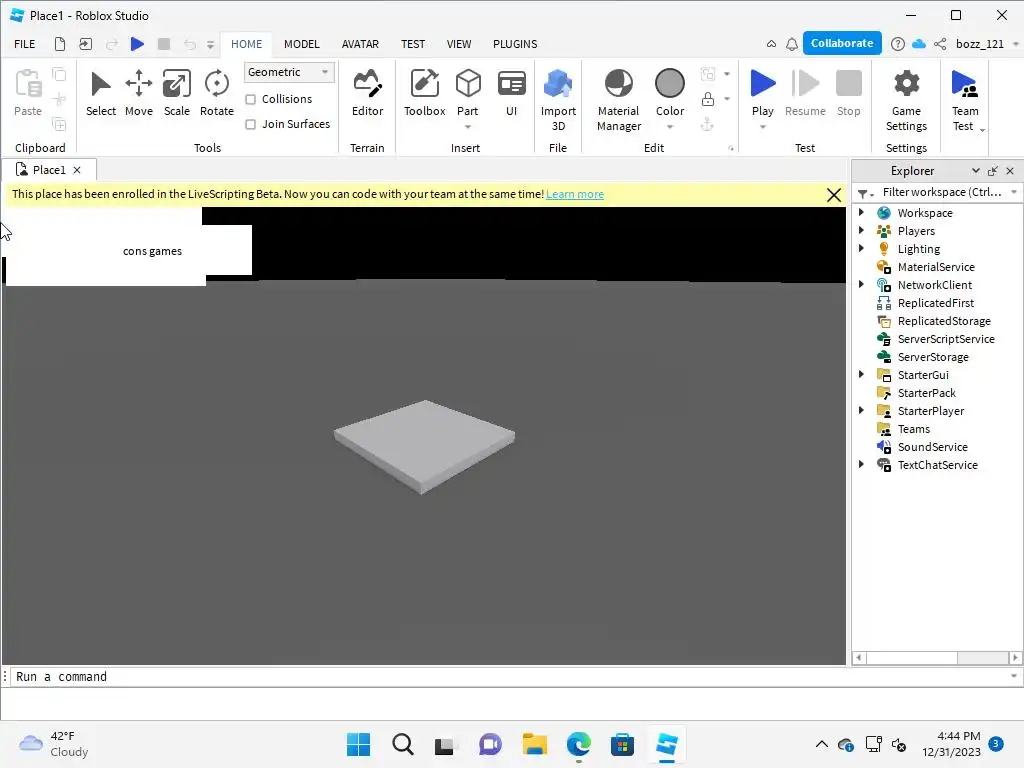Screen dimensions: 1024x768
Task: Open the Learn more link
Action: (x=575, y=194)
